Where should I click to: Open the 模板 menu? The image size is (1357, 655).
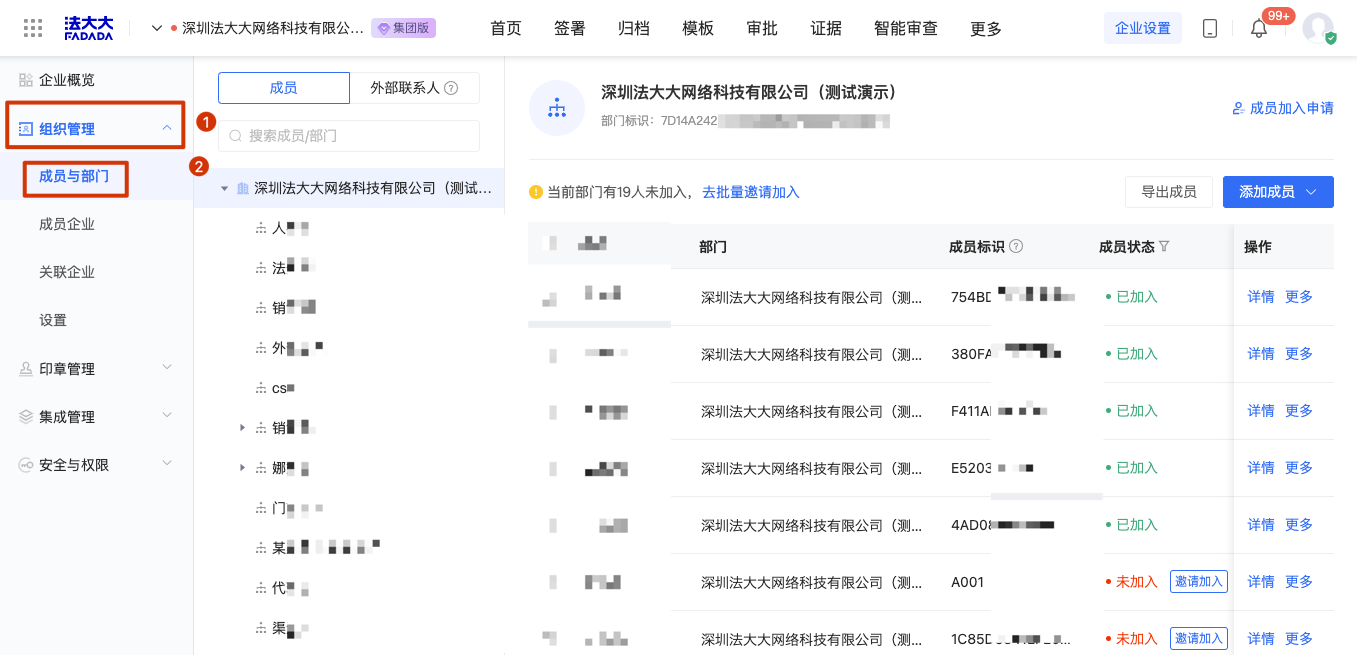pyautogui.click(x=698, y=28)
